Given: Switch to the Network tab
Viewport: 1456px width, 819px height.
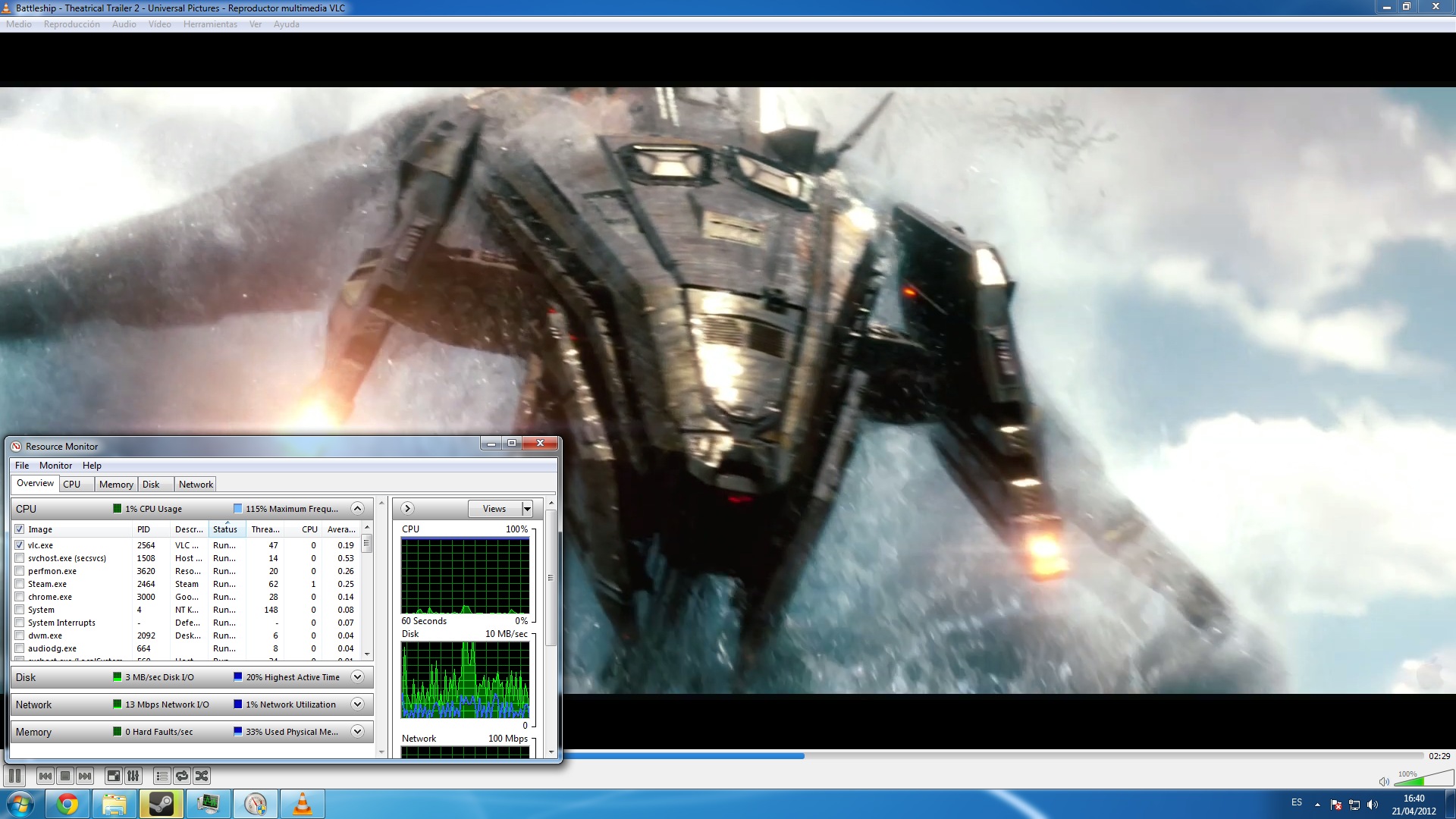Looking at the screenshot, I should pos(196,485).
